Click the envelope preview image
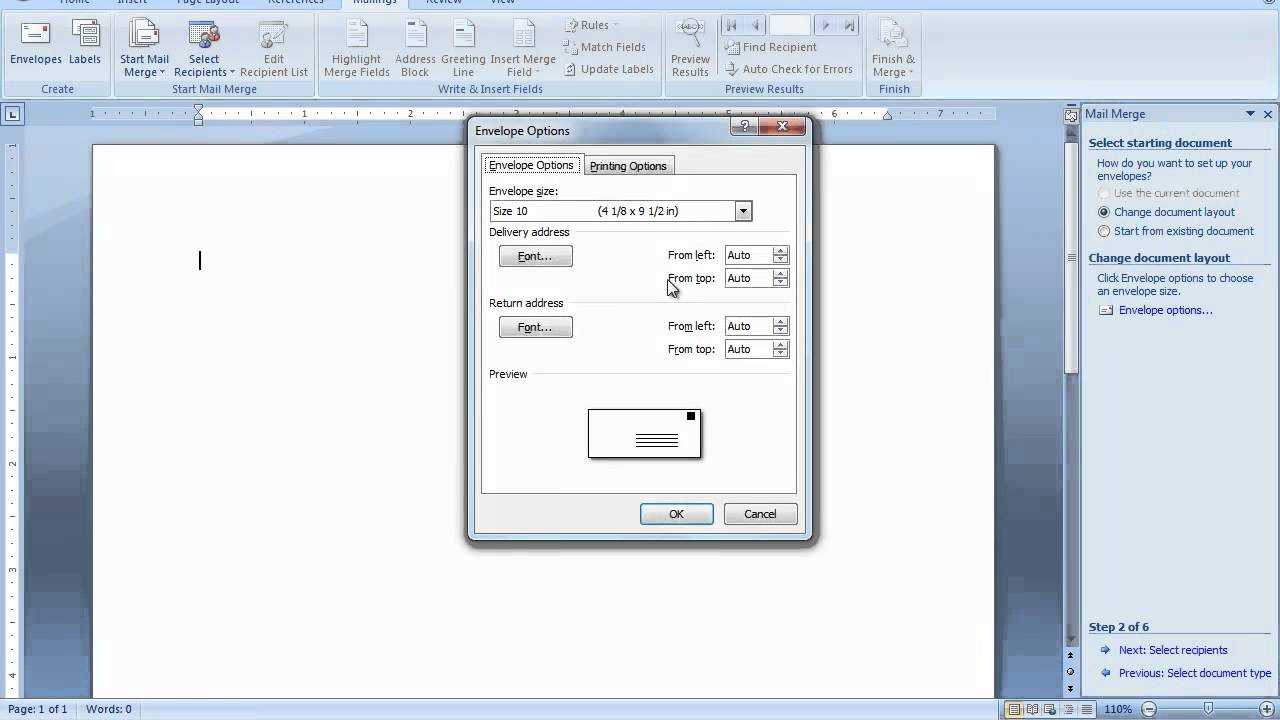1280x720 pixels. tap(645, 434)
